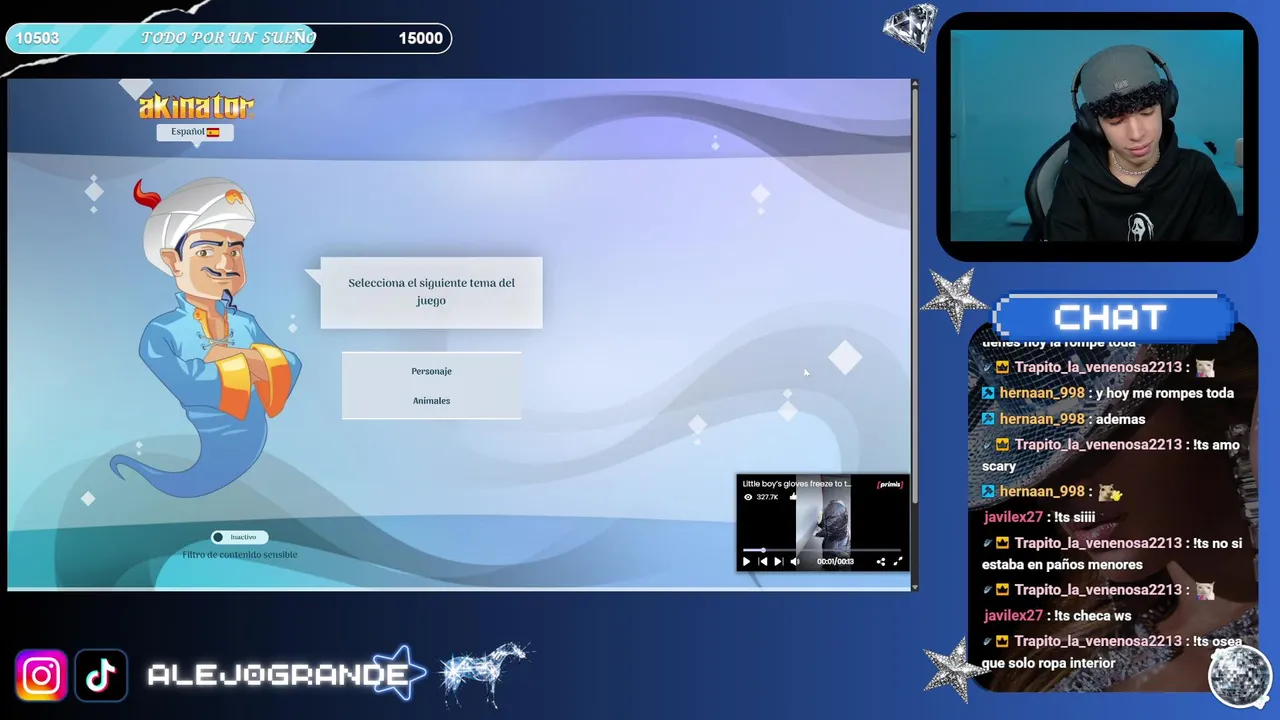Click the 'TODO POR UN SUEÑO' goal bar
Image resolution: width=1280 pixels, height=720 pixels.
pyautogui.click(x=228, y=38)
